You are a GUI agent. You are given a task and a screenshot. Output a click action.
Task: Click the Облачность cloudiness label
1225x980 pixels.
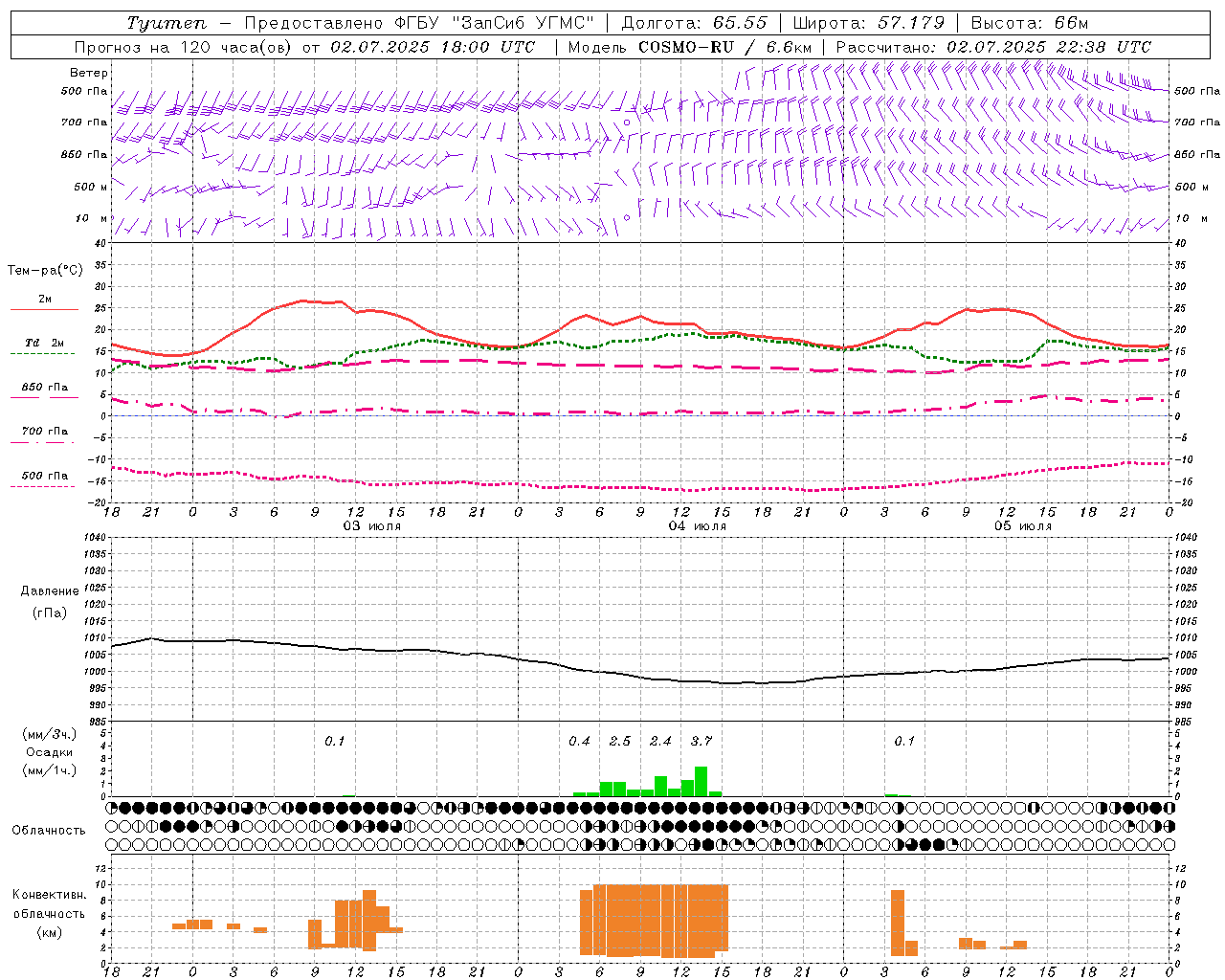point(49,830)
